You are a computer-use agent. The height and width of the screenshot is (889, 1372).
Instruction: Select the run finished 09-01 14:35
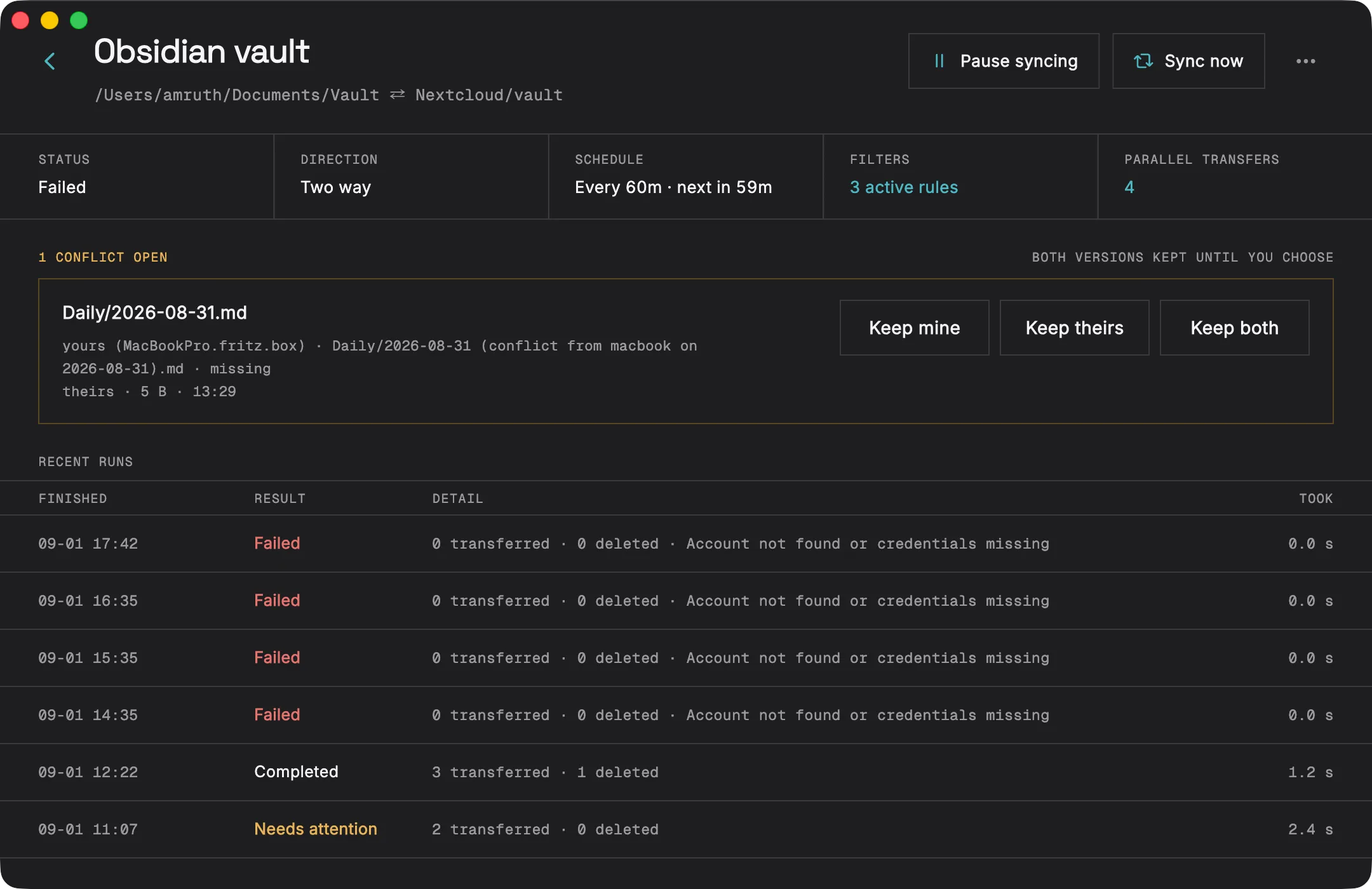[686, 715]
